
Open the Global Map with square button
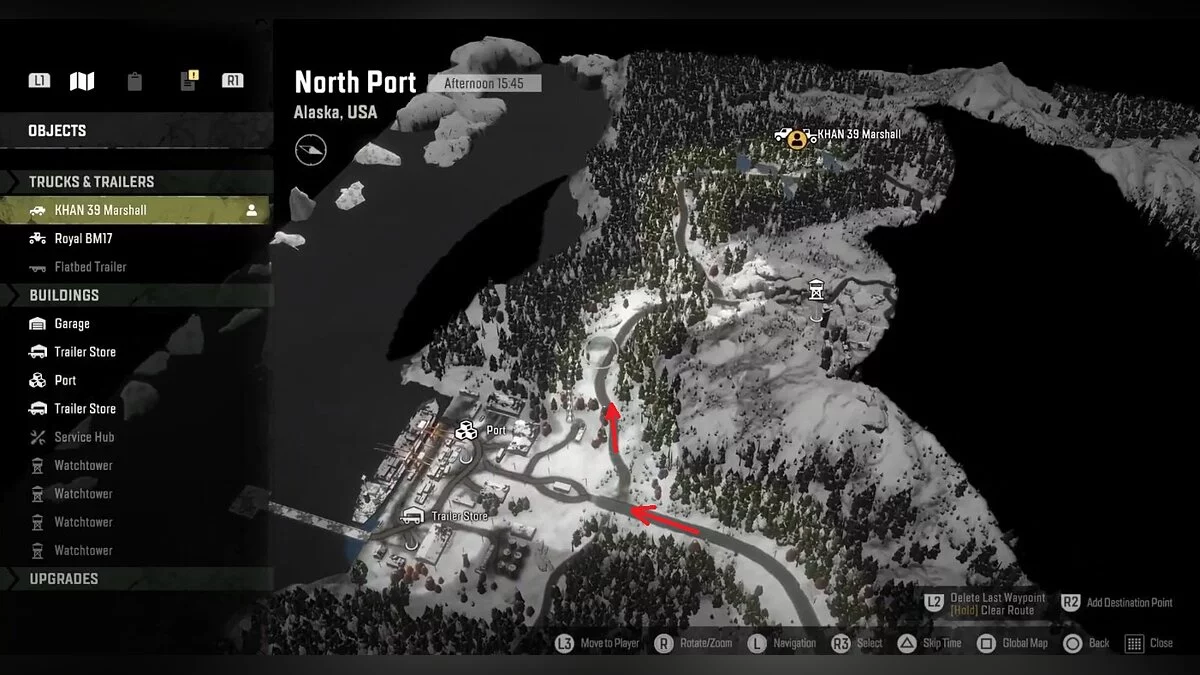(x=1012, y=643)
